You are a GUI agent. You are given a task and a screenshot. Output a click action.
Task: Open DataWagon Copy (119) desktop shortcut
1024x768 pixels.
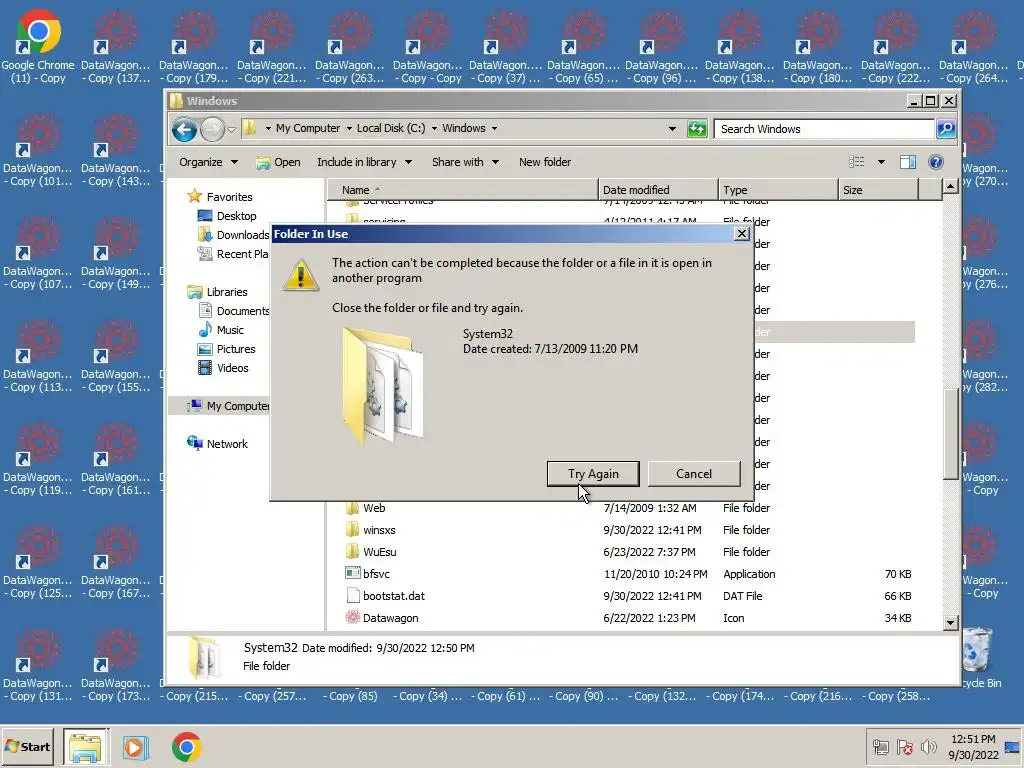click(x=38, y=459)
